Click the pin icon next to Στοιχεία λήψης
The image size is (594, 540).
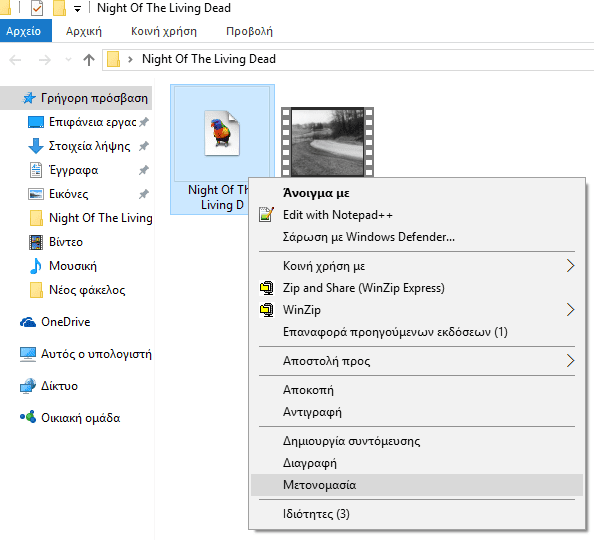point(144,146)
